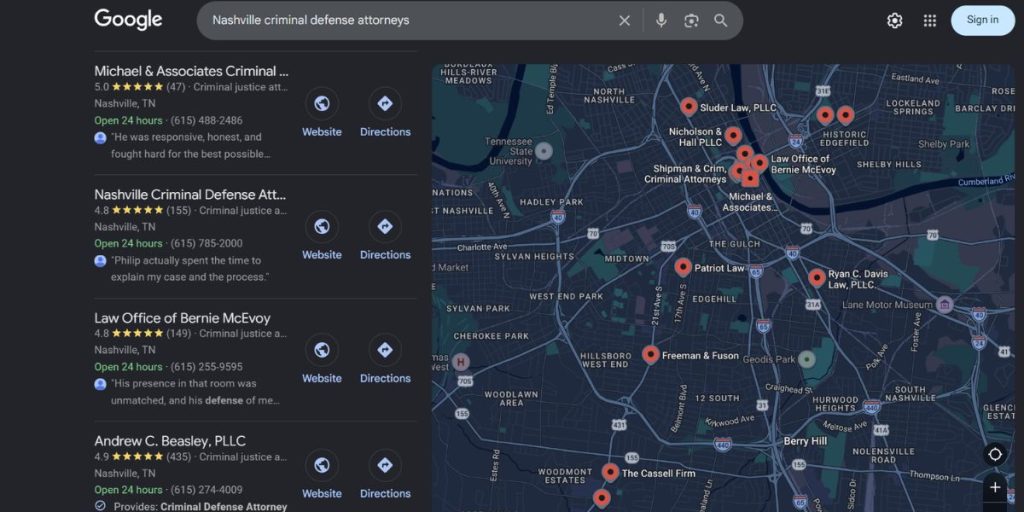Open Website for Law Office of Bernie McEvoy
This screenshot has height=512, width=1024.
point(321,359)
